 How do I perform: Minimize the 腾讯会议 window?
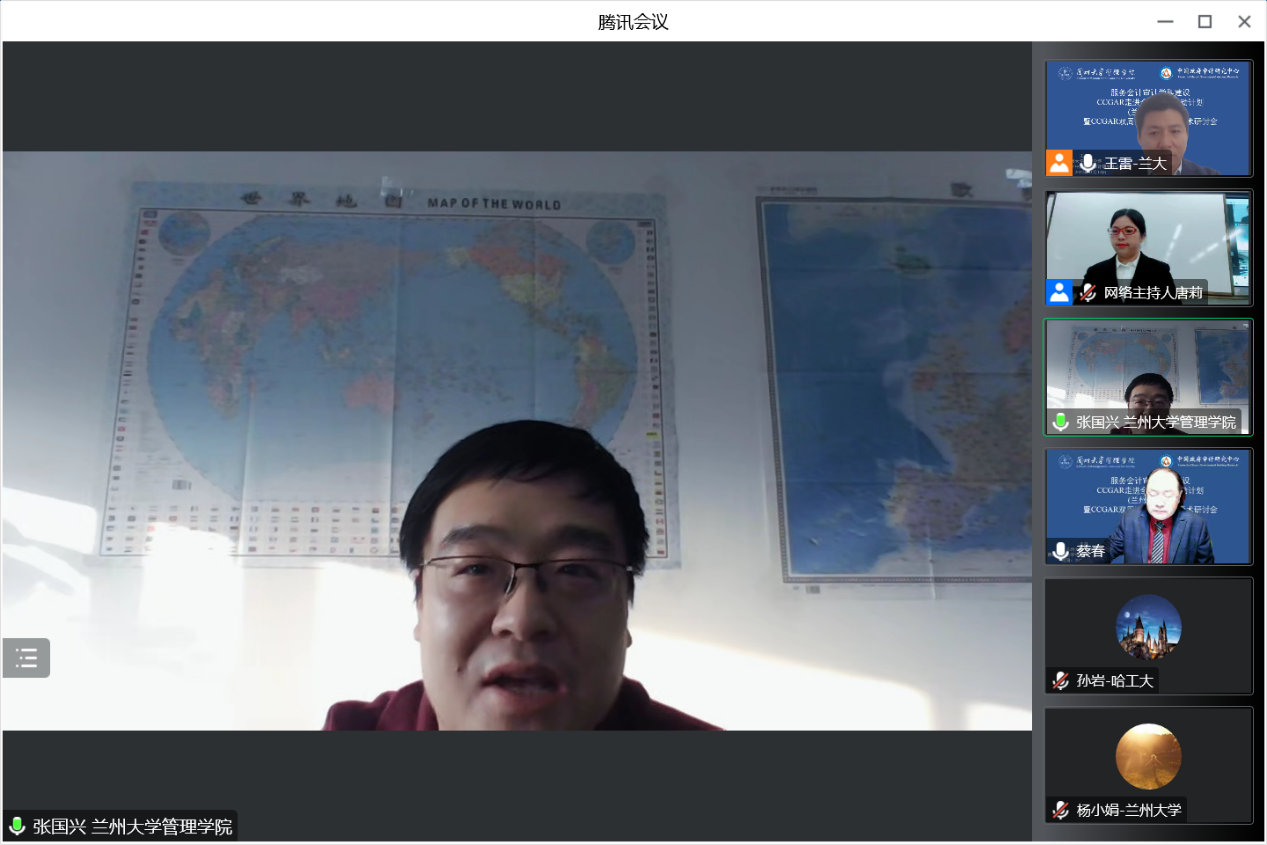(1165, 21)
